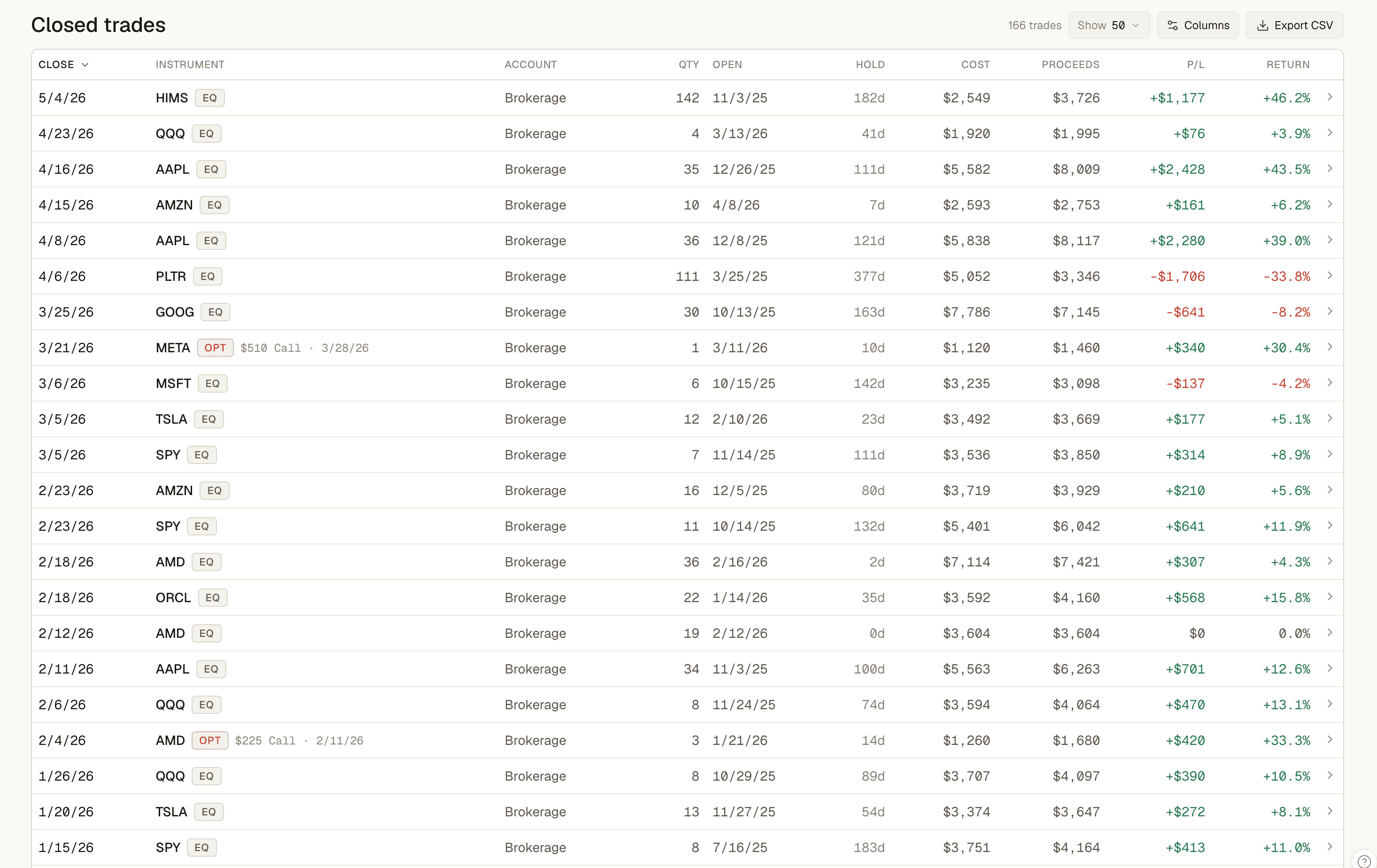1377x868 pixels.
Task: Click the P/L column header
Action: pyautogui.click(x=1195, y=65)
